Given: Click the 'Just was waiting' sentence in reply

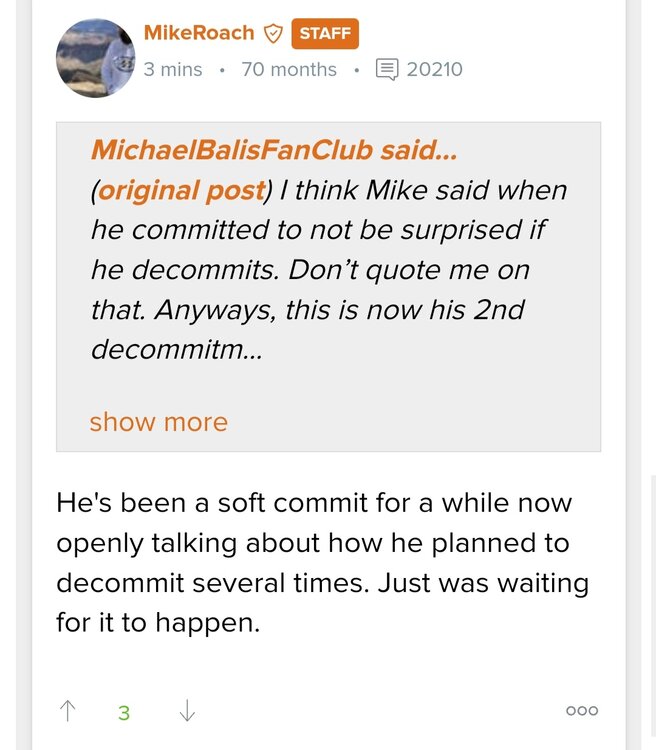Looking at the screenshot, I should tap(482, 582).
